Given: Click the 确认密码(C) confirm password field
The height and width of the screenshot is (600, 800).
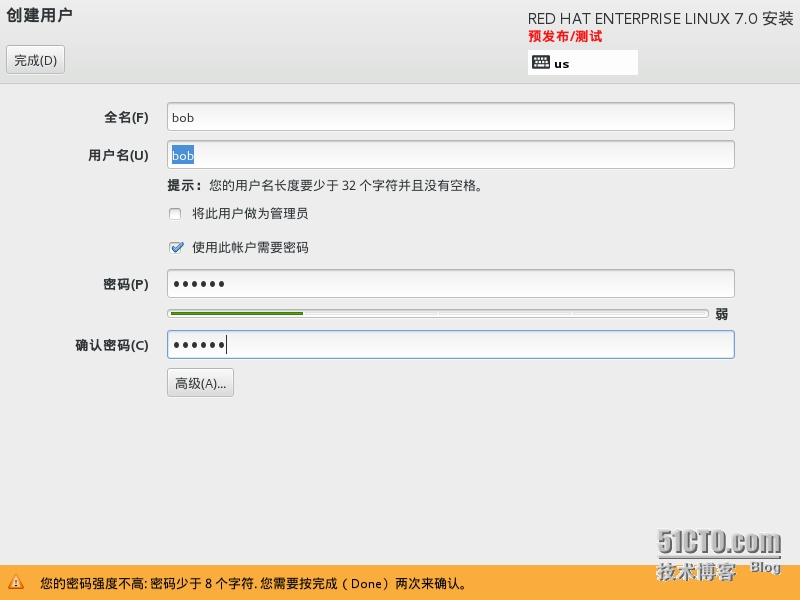Looking at the screenshot, I should click(x=451, y=344).
